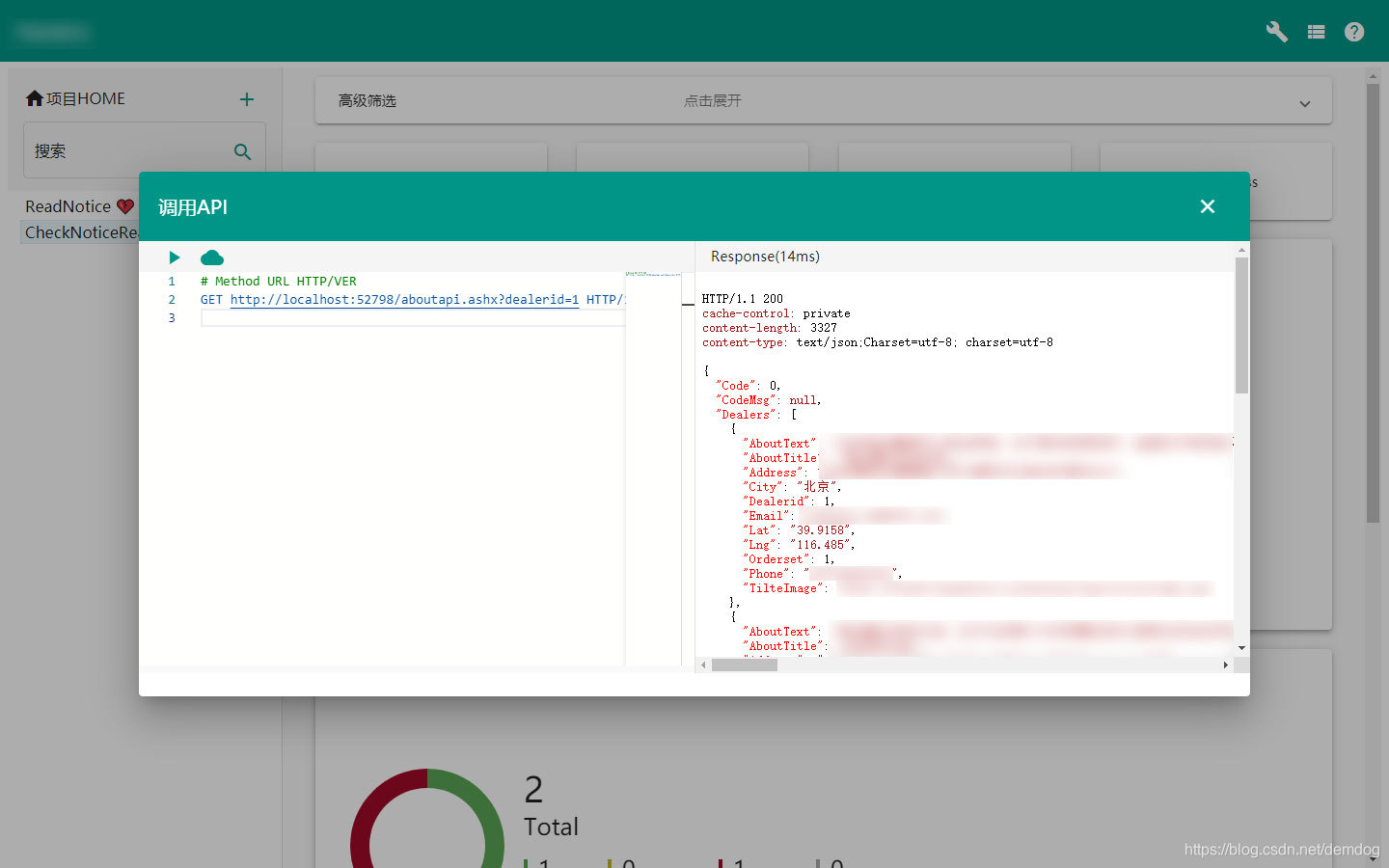Click the cloud icon in request toolbar

(212, 258)
